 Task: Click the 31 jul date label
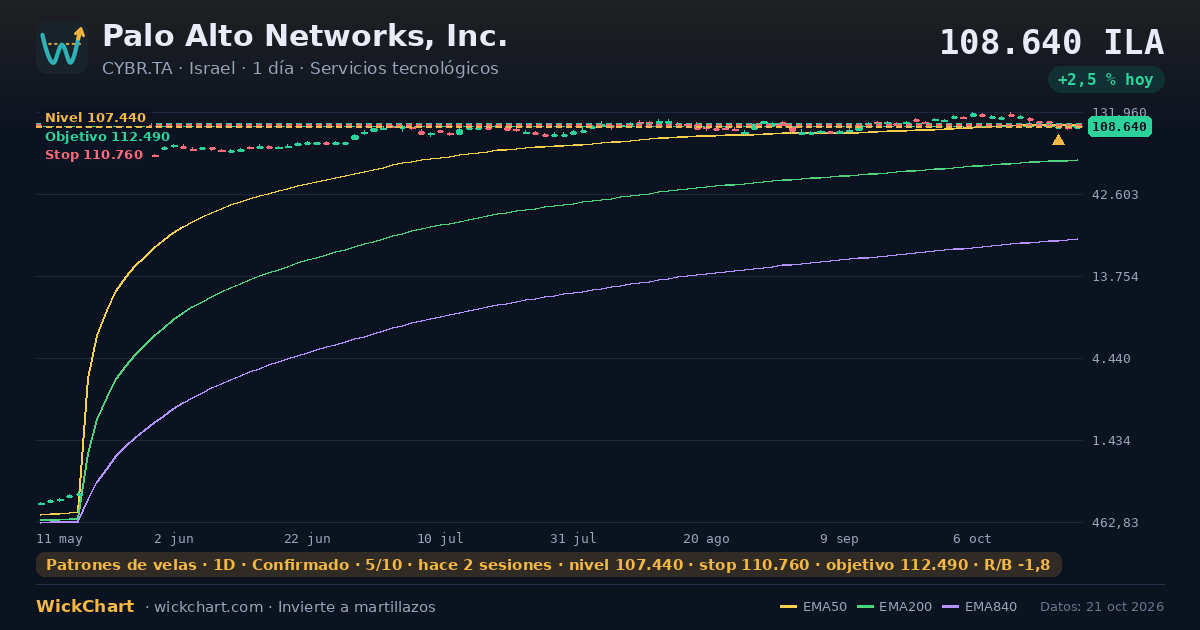pos(573,538)
